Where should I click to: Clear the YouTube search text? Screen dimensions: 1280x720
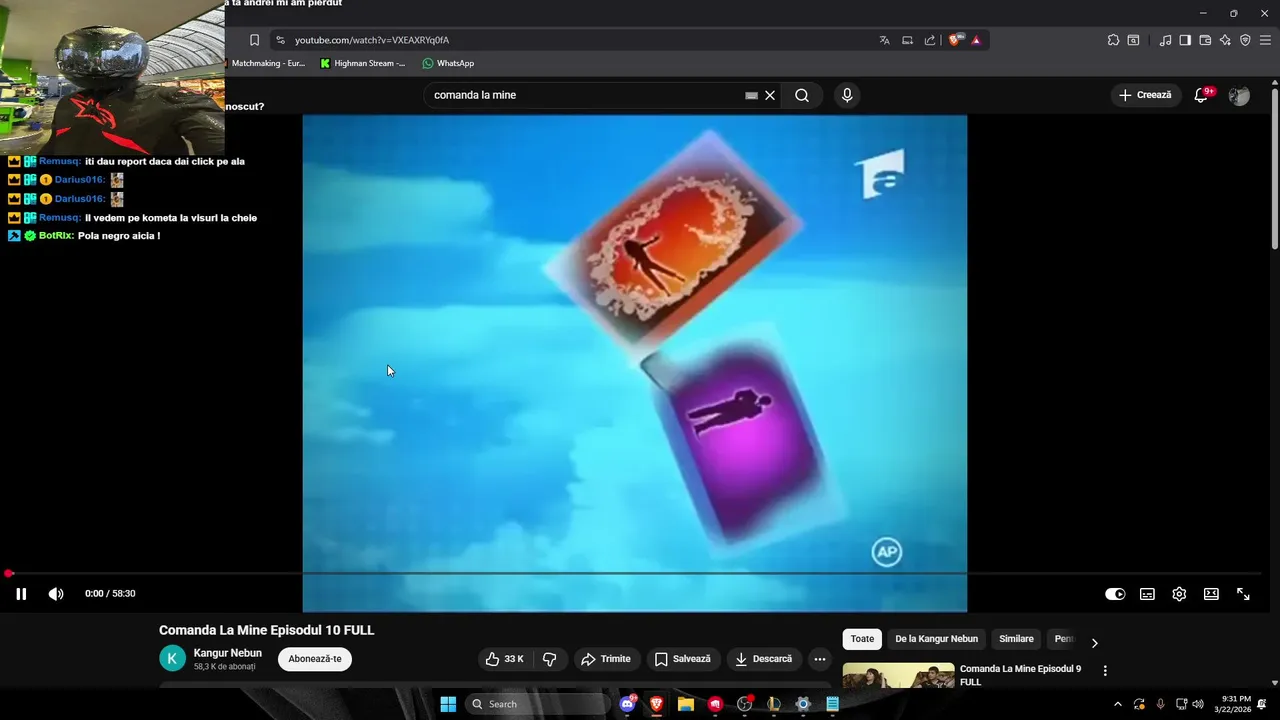[770, 95]
